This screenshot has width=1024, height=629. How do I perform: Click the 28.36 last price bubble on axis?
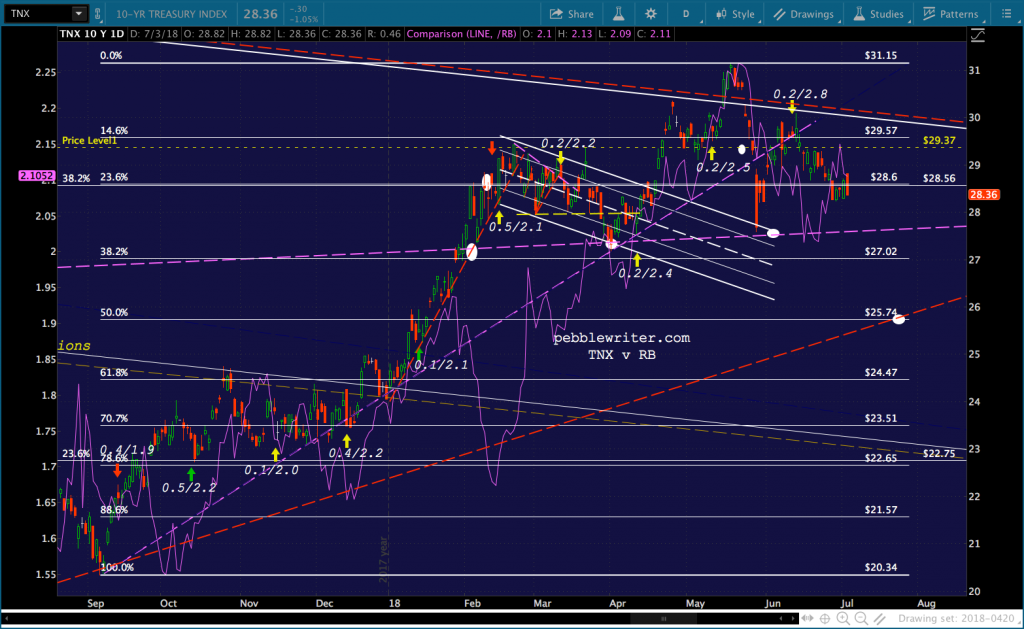pyautogui.click(x=983, y=195)
